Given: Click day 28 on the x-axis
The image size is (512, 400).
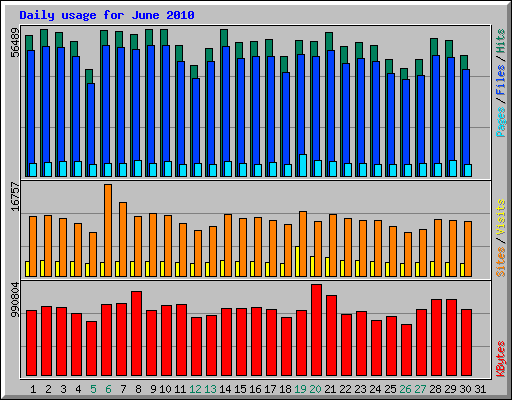Looking at the screenshot, I should click(435, 389).
